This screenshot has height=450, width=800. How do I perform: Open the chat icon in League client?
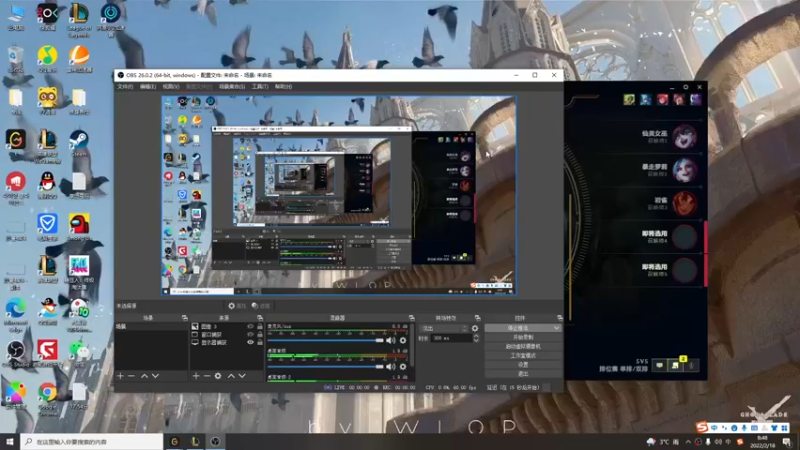(659, 365)
